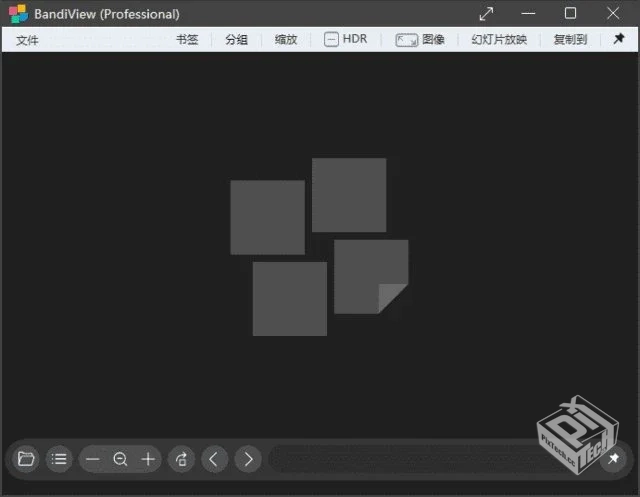Click the magnifier zoom reset icon
The height and width of the screenshot is (497, 640).
pyautogui.click(x=120, y=459)
